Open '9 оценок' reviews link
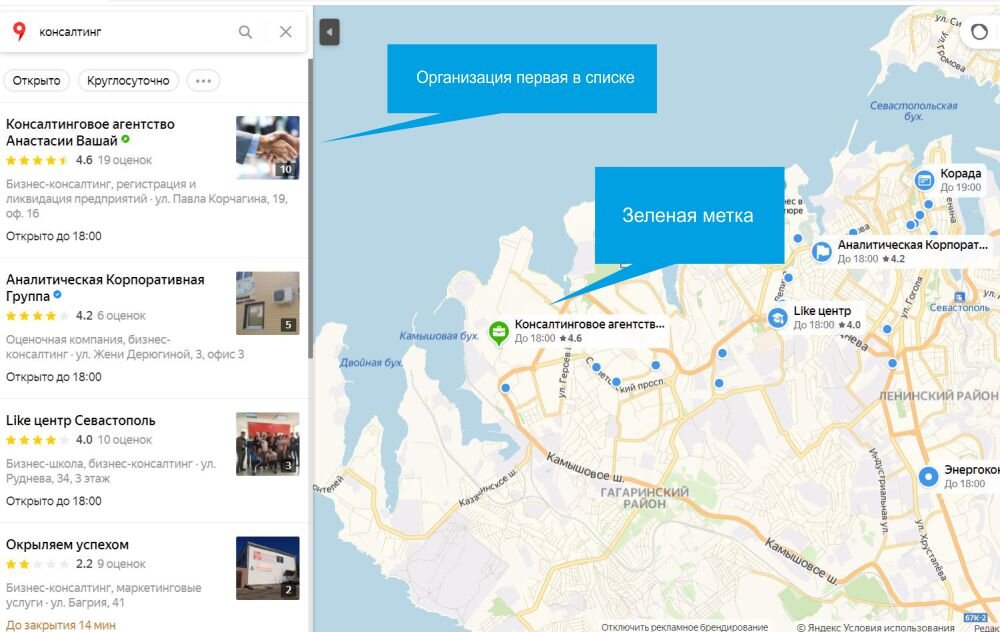The height and width of the screenshot is (632, 1000). 121,564
